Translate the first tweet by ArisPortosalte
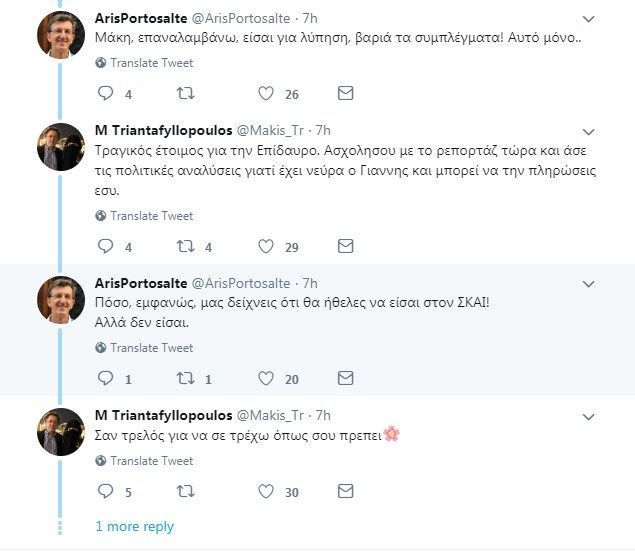Viewport: 635px width, 555px height. click(151, 62)
